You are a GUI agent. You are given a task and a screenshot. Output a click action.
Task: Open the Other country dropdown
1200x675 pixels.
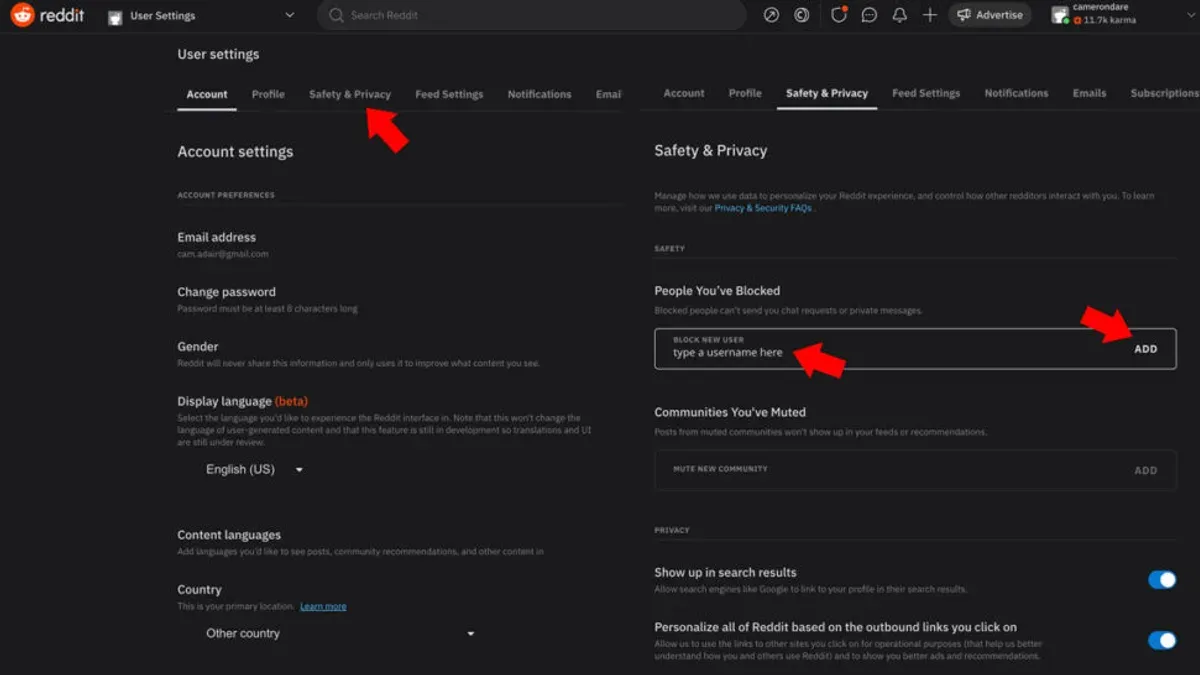point(340,633)
